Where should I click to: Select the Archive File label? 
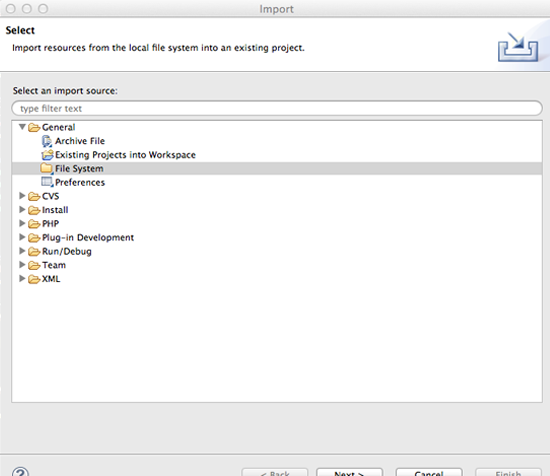[80, 141]
